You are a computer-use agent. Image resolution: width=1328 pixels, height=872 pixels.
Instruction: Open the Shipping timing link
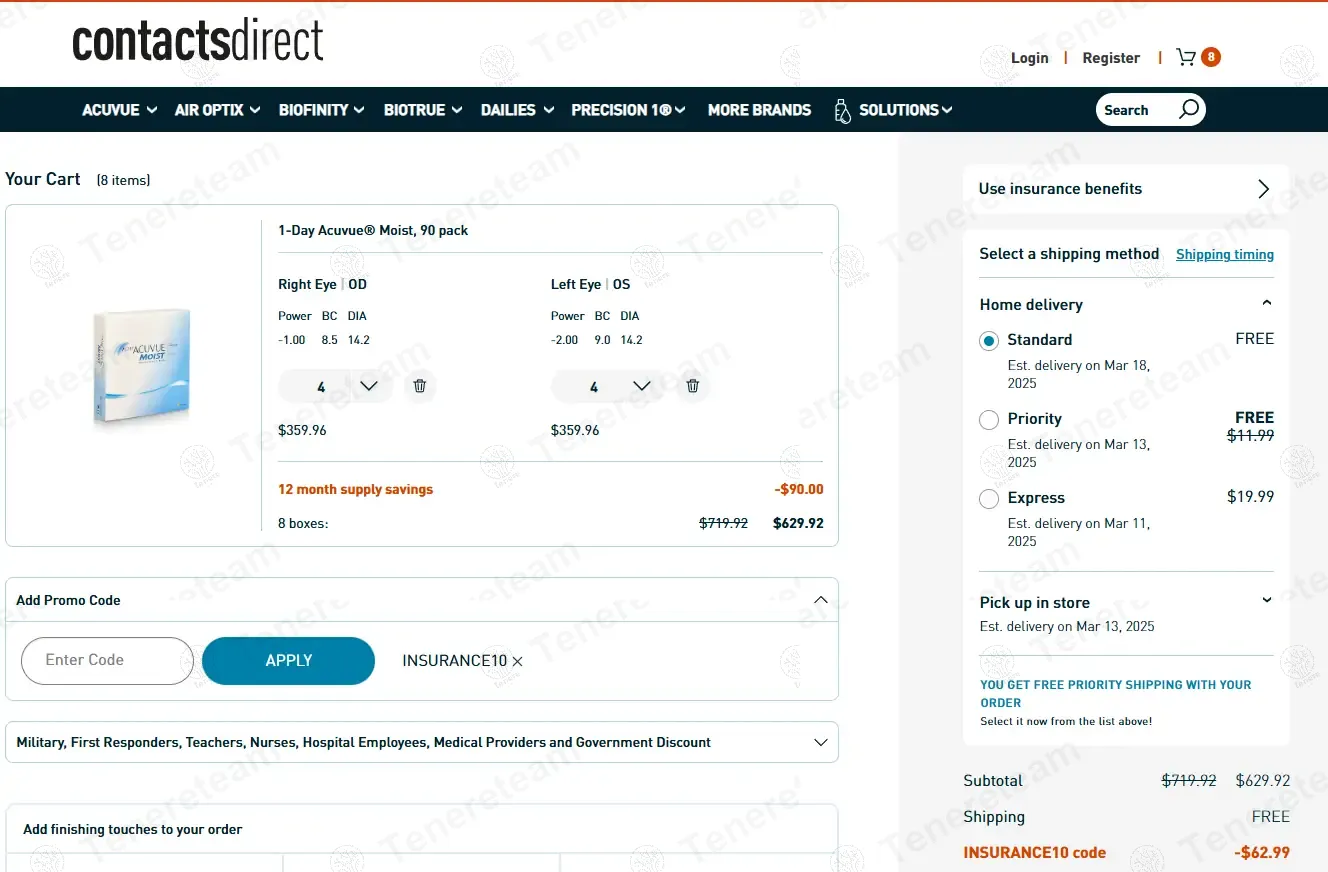(1224, 255)
